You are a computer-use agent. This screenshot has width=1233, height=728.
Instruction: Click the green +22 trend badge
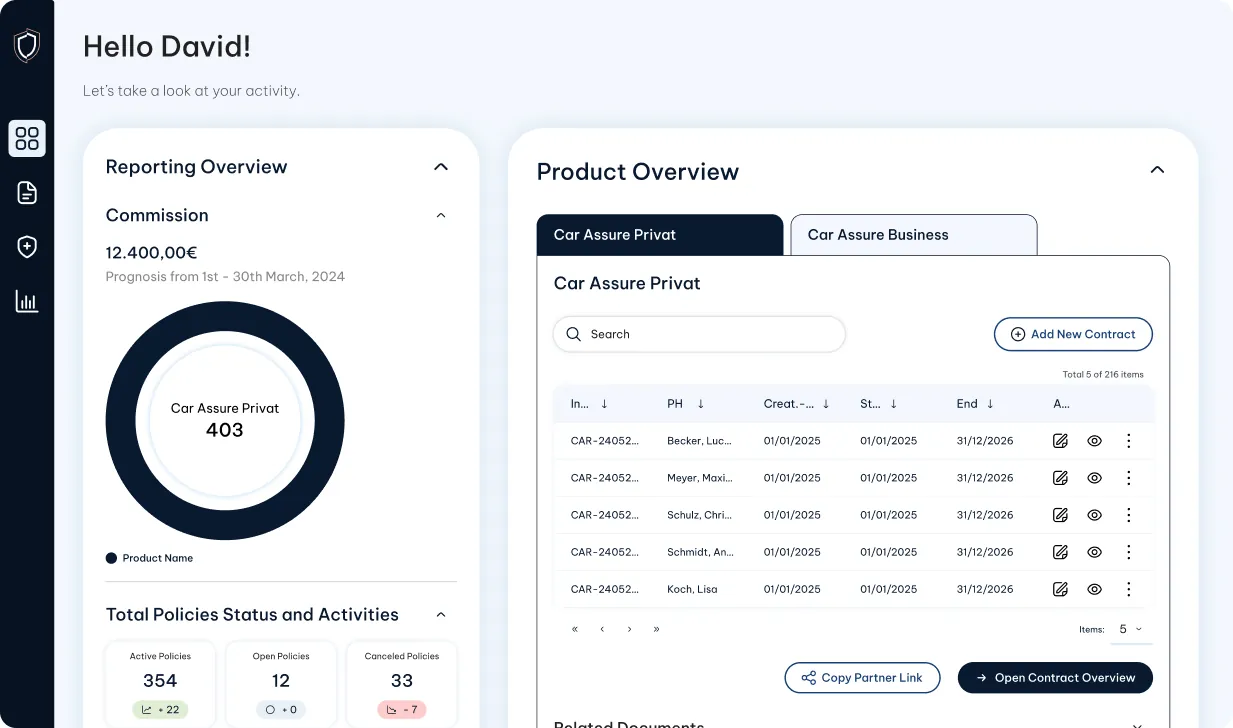pos(160,710)
